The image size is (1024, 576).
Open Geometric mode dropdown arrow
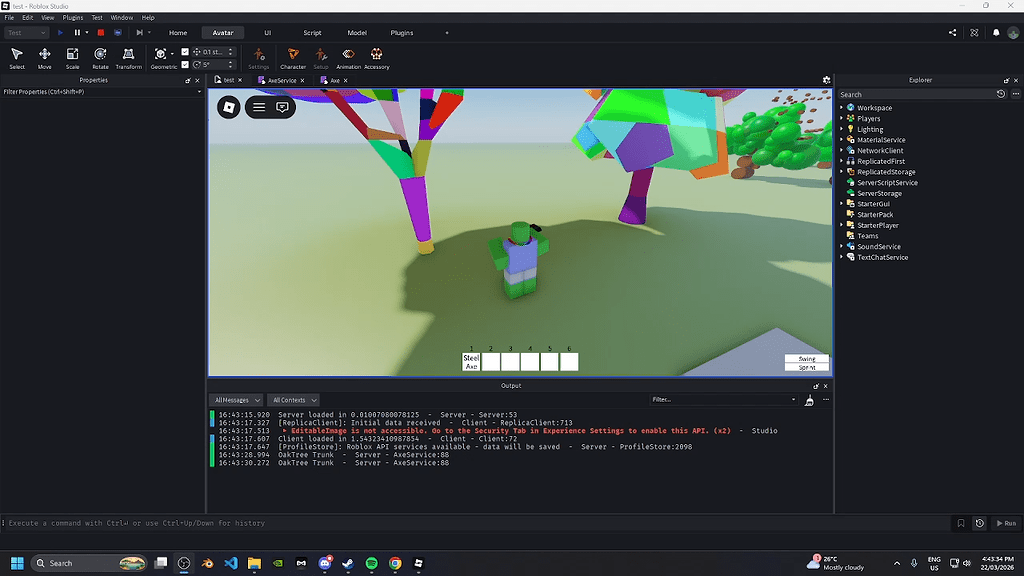(172, 54)
